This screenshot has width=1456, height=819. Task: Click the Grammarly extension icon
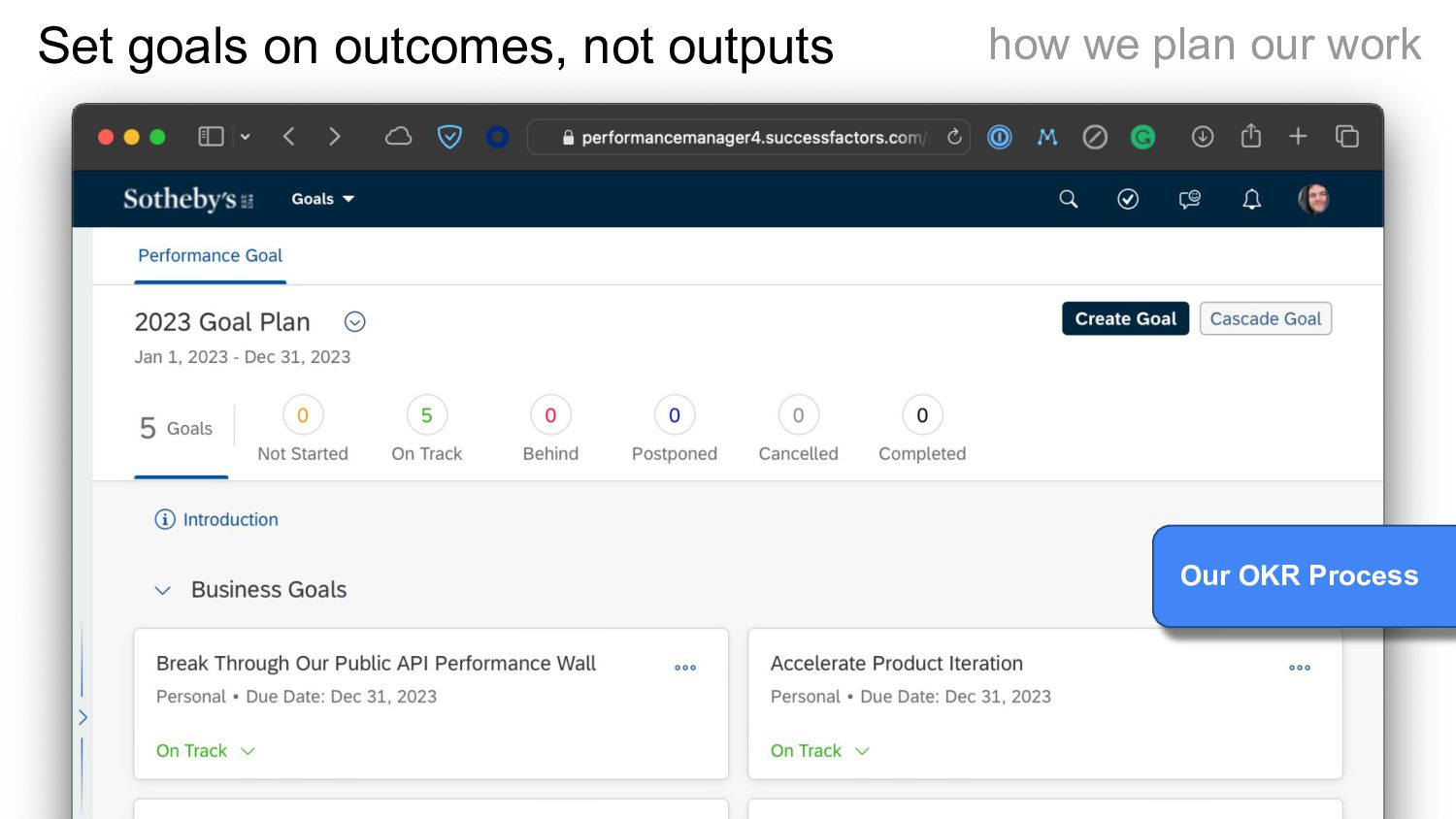1143,137
